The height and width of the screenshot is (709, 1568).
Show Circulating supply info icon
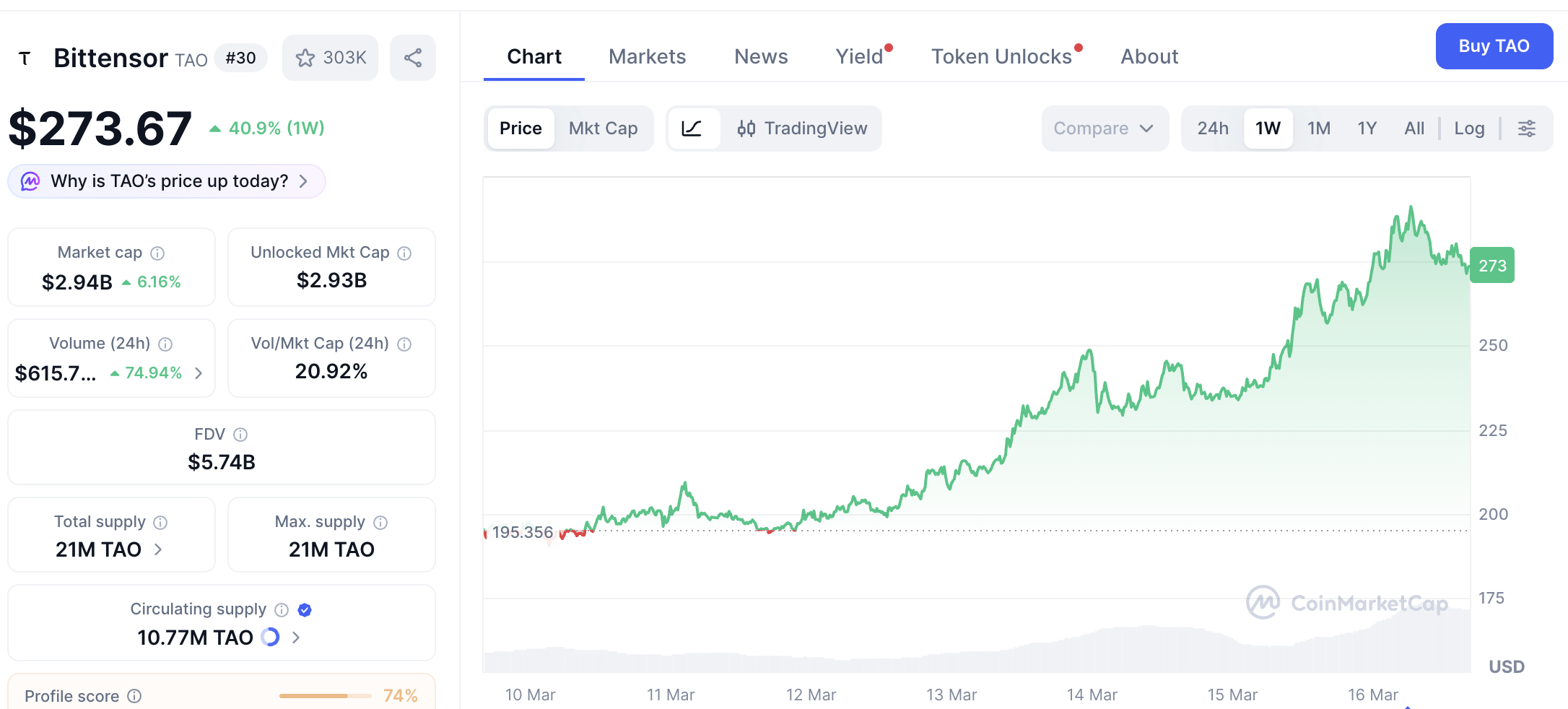pyautogui.click(x=282, y=610)
